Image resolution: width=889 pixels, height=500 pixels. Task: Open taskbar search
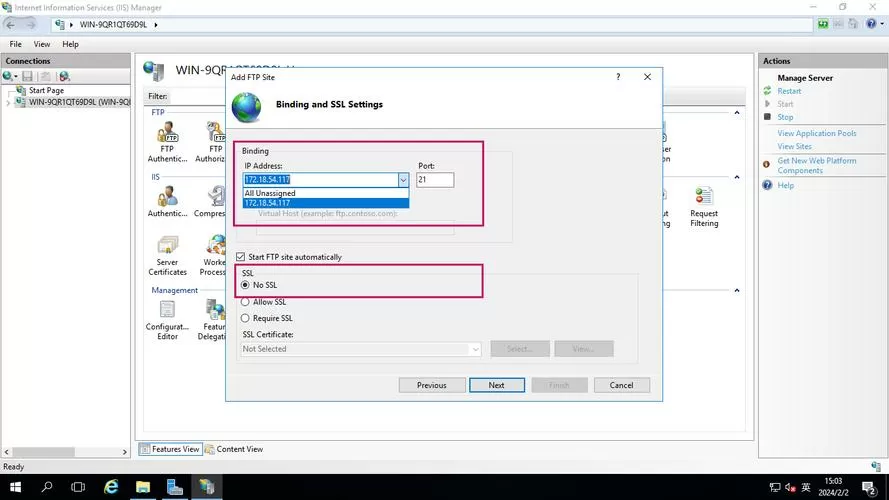47,487
